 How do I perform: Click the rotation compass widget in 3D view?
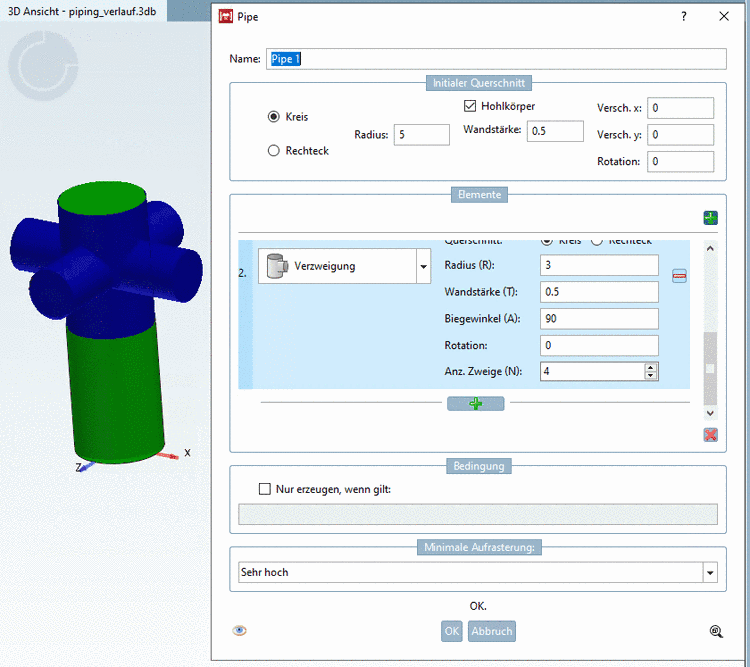point(44,66)
